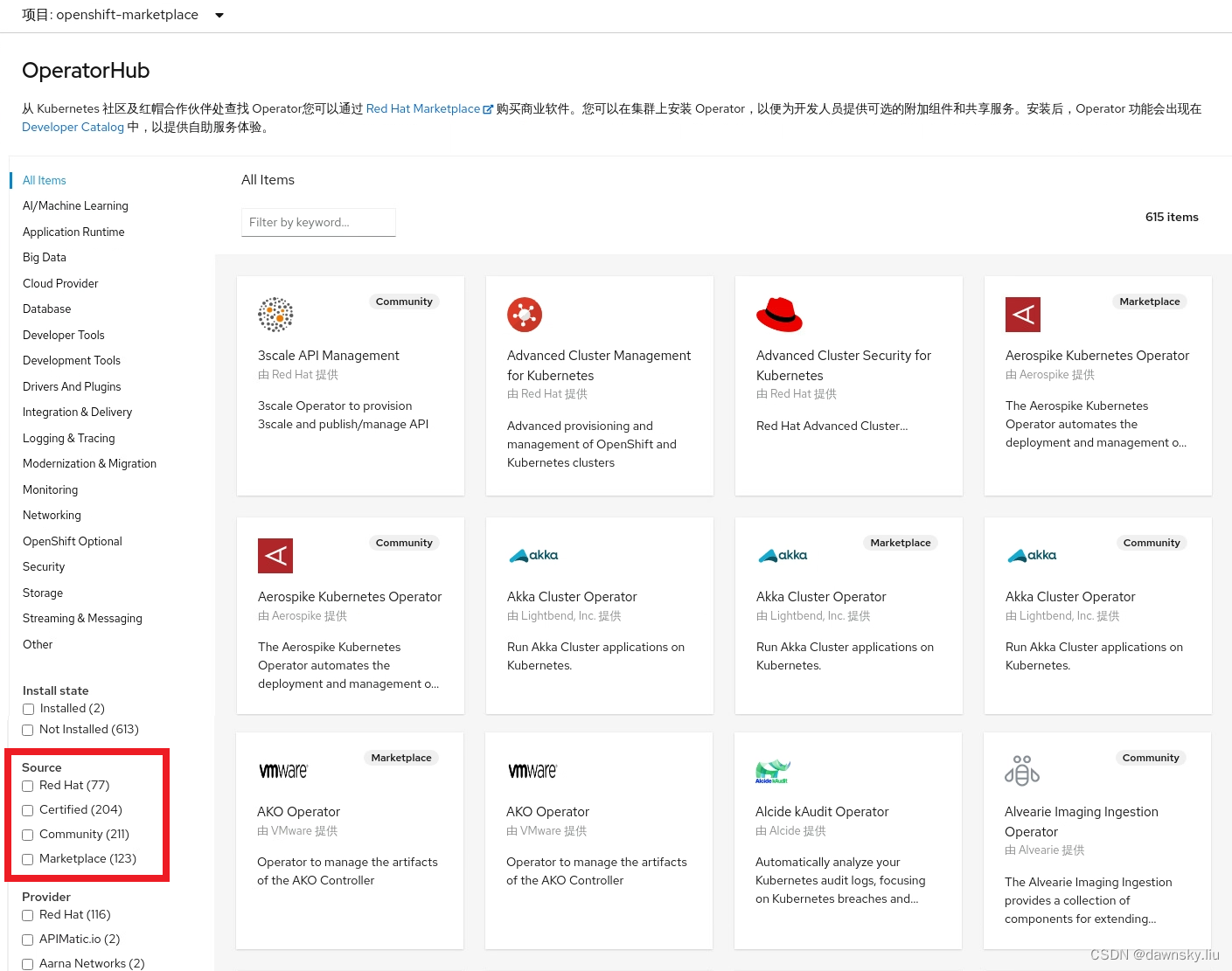This screenshot has width=1232, height=971.
Task: Click Marketplace badge on Aerospike Kubernetes Operator card
Action: click(1150, 302)
